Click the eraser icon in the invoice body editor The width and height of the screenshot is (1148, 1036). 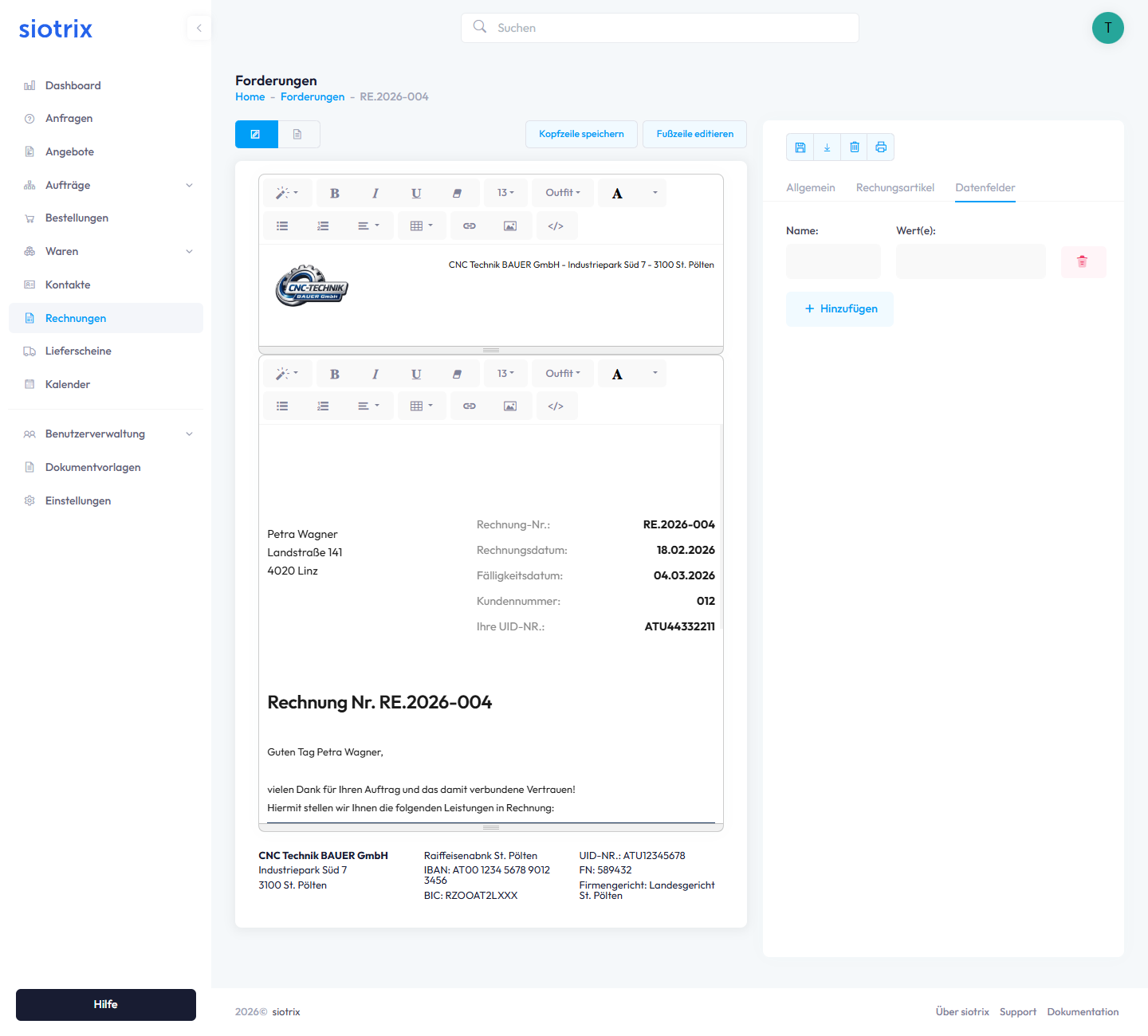[x=457, y=374]
